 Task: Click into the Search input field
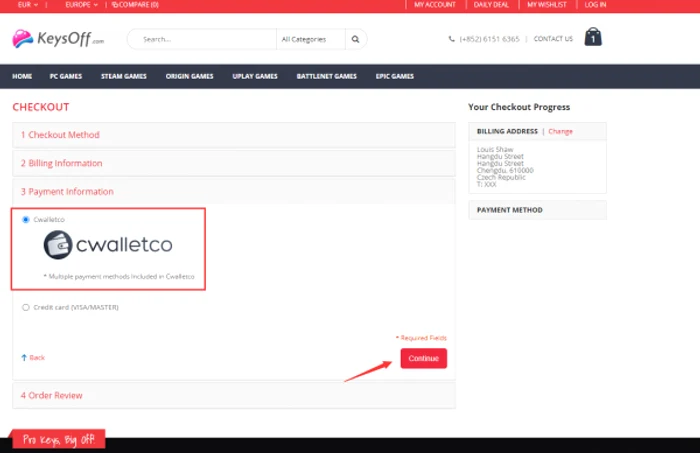(202, 39)
